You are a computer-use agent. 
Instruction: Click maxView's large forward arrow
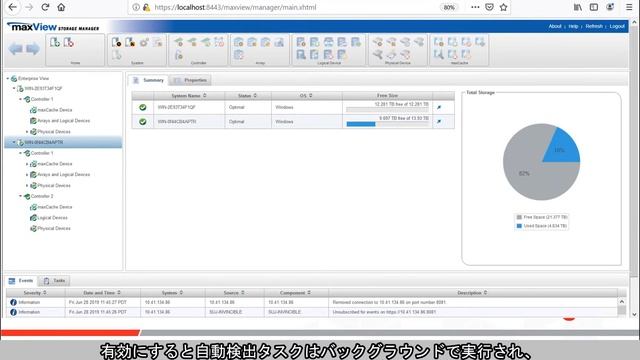point(33,49)
